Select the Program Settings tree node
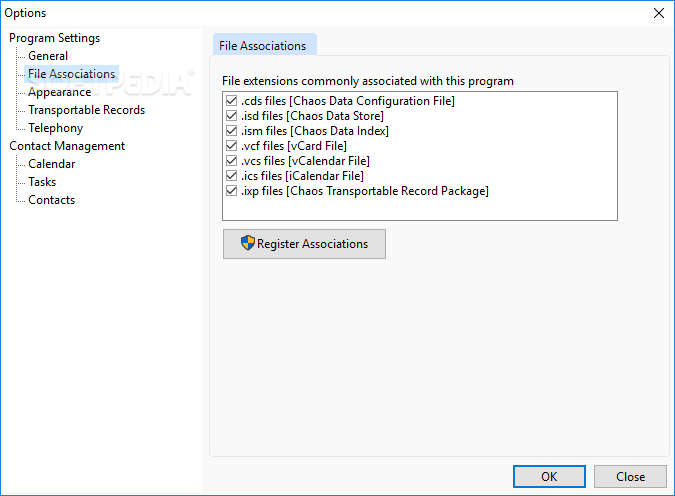The image size is (675, 496). point(55,38)
